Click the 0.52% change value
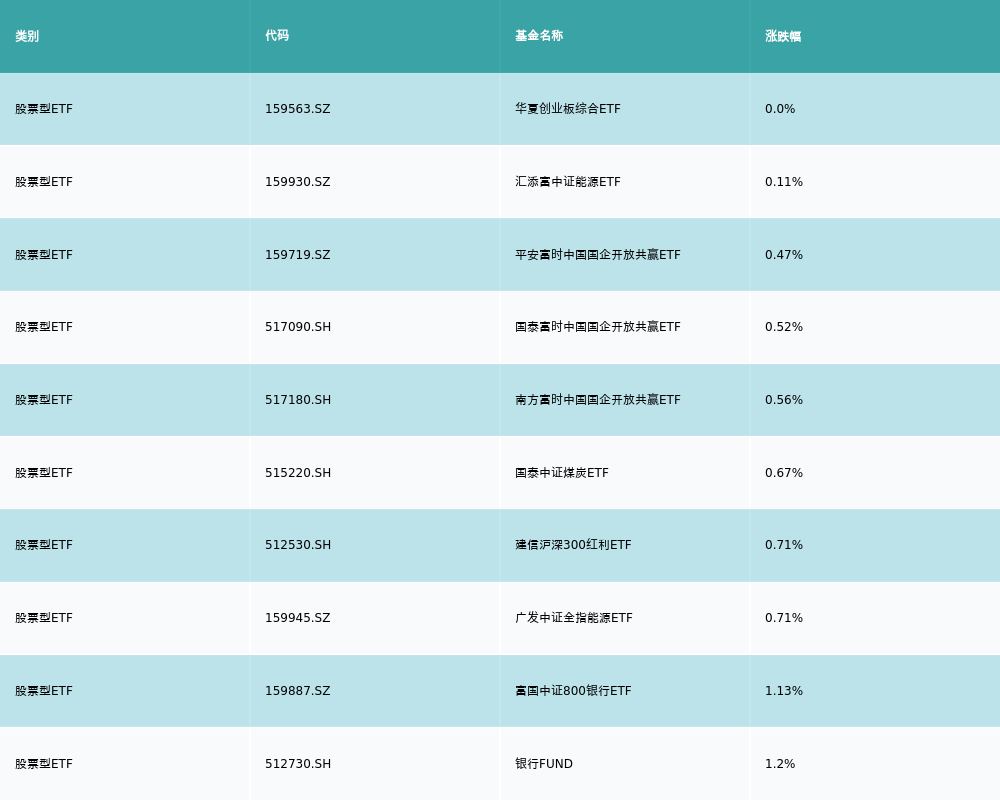This screenshot has height=800, width=1000. point(784,327)
